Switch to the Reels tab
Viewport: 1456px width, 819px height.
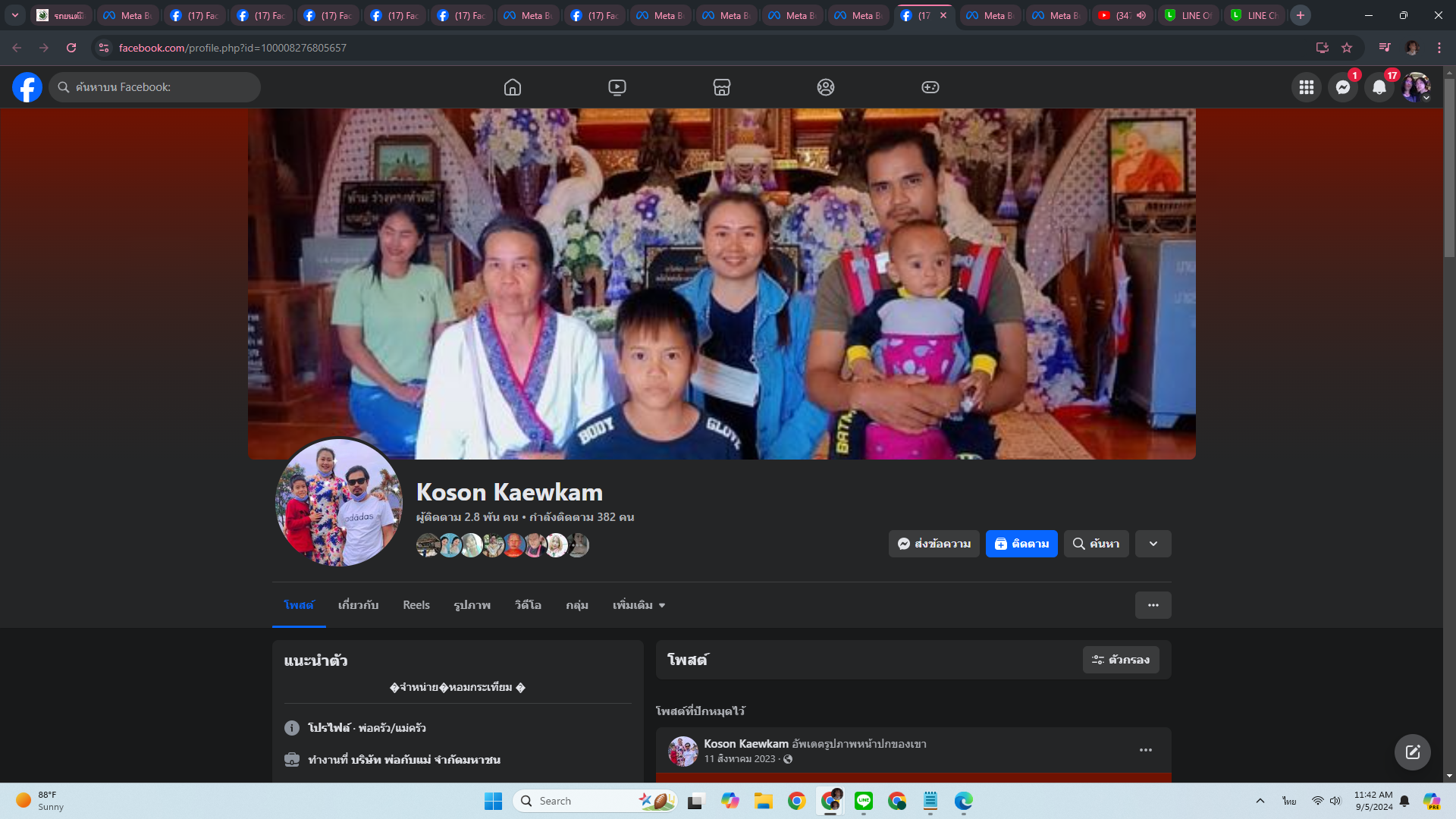[416, 605]
